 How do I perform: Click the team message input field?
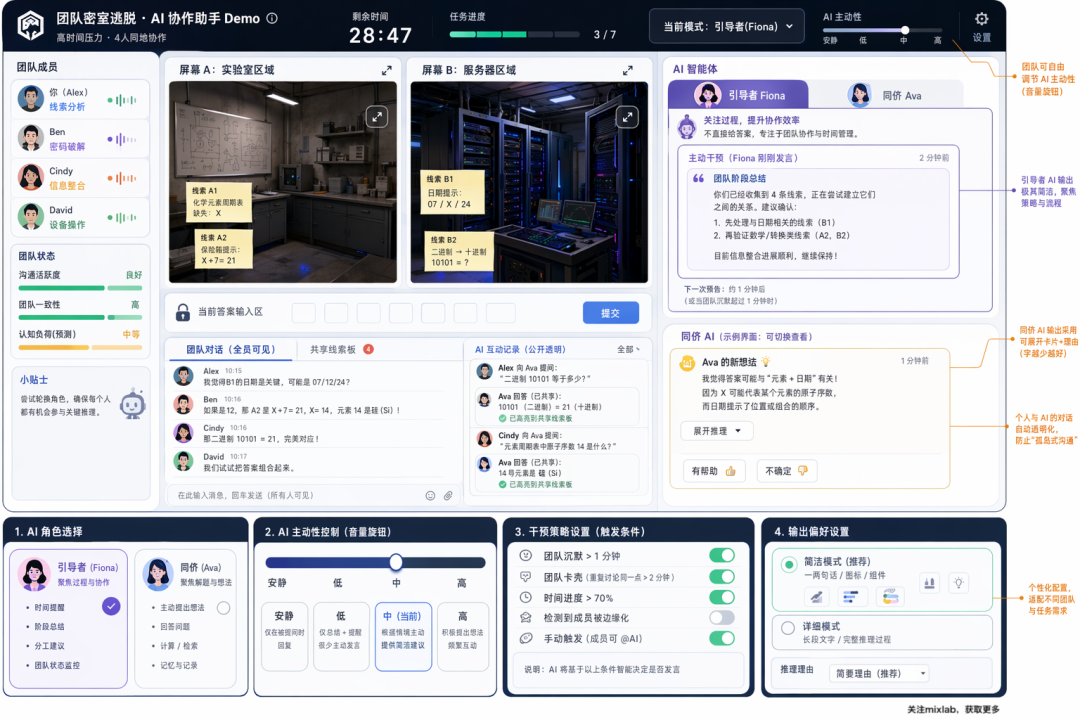[296, 495]
